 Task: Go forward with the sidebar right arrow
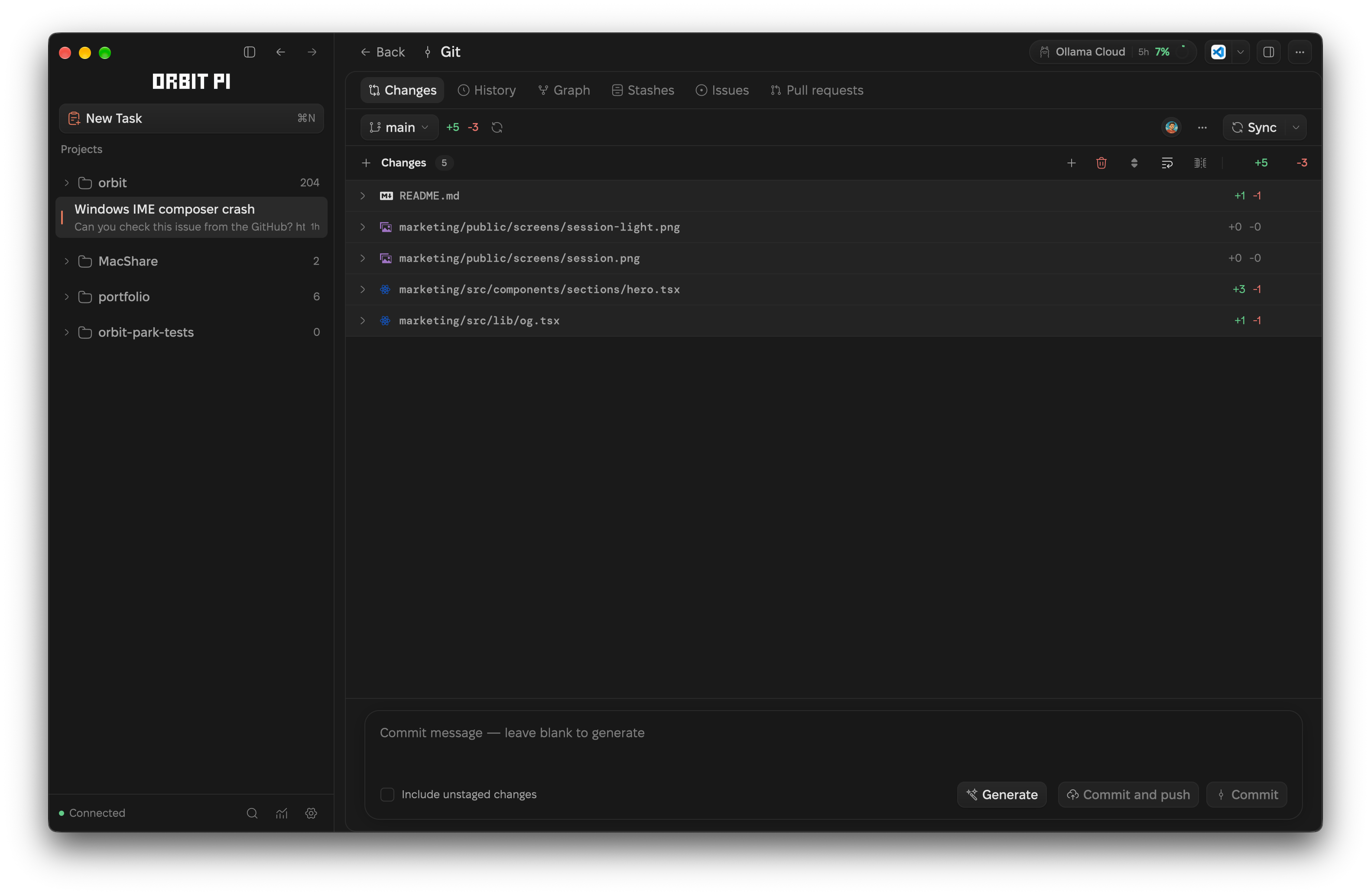click(312, 52)
